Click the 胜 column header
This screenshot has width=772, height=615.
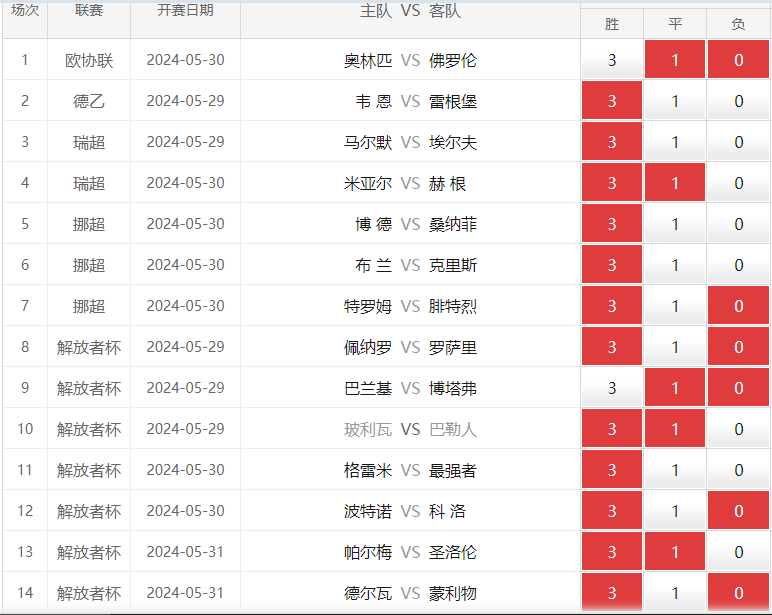pyautogui.click(x=612, y=24)
